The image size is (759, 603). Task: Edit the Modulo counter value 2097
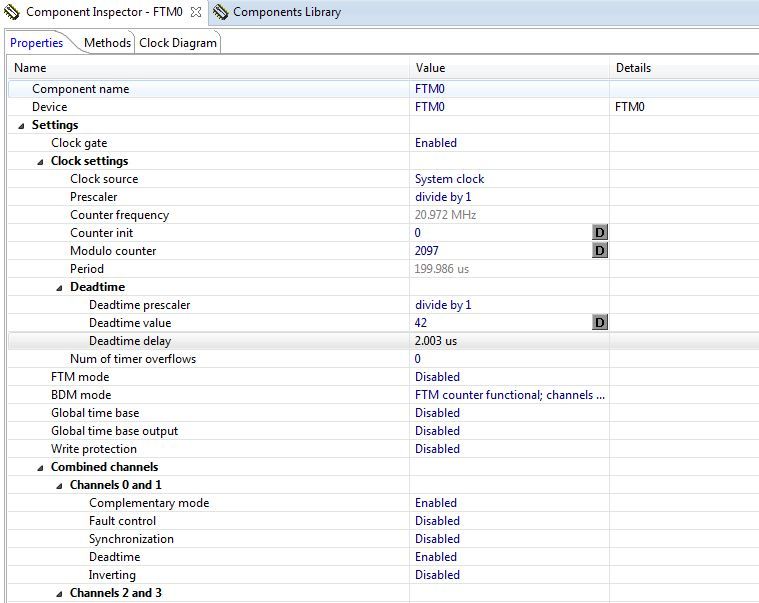[x=427, y=251]
